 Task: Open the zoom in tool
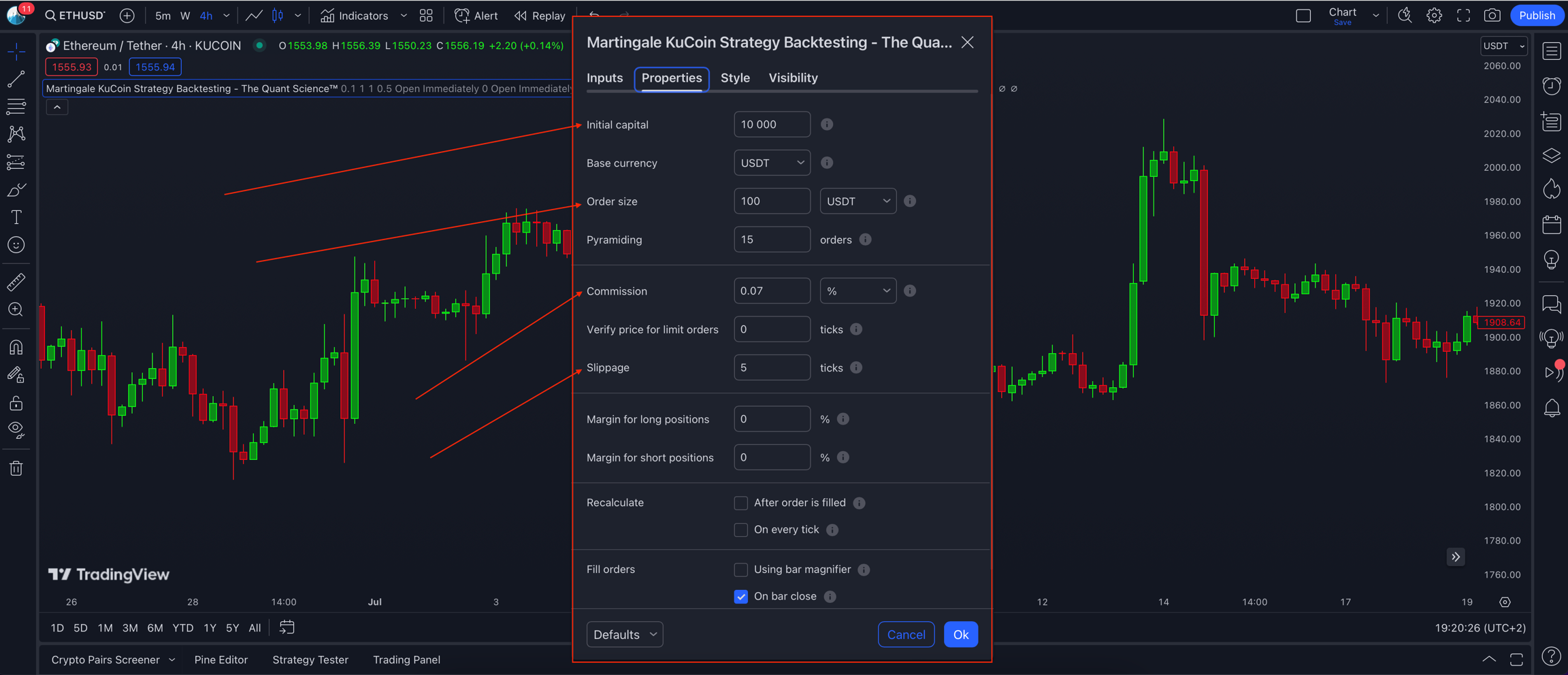(x=16, y=310)
